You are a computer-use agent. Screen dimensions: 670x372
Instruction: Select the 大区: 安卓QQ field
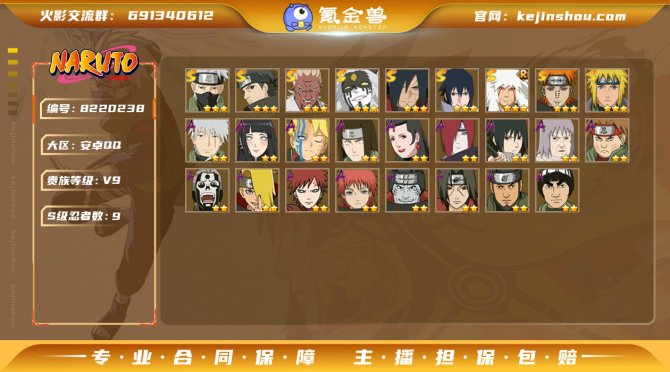[84, 145]
